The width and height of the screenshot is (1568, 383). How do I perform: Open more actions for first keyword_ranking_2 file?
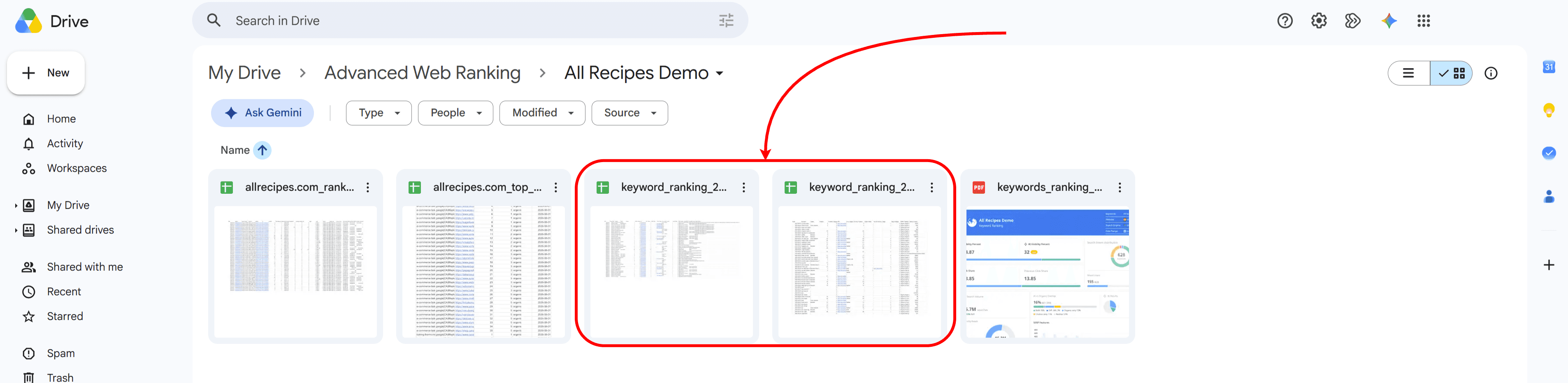click(x=744, y=188)
